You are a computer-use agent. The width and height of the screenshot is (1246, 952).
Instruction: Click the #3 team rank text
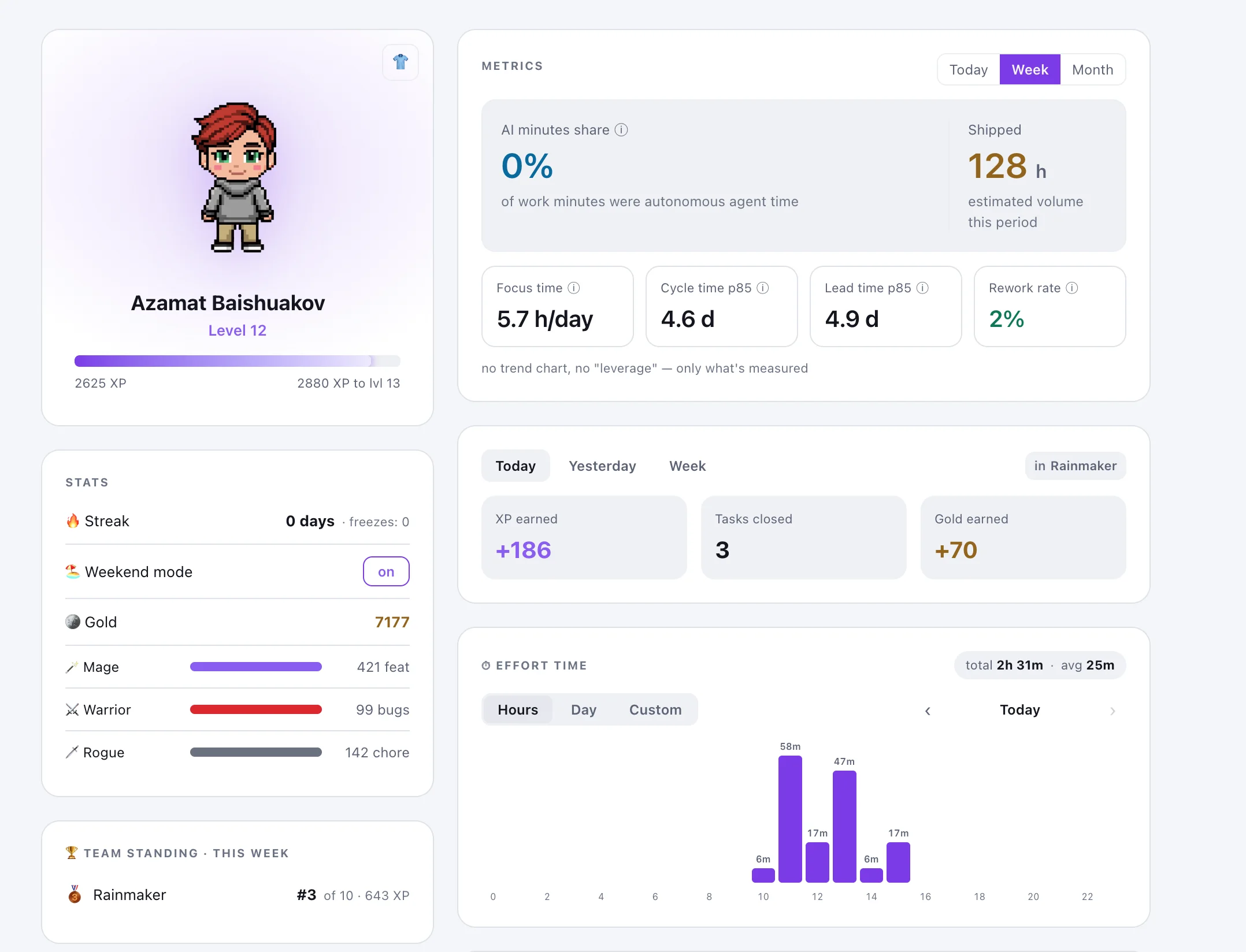coord(306,895)
